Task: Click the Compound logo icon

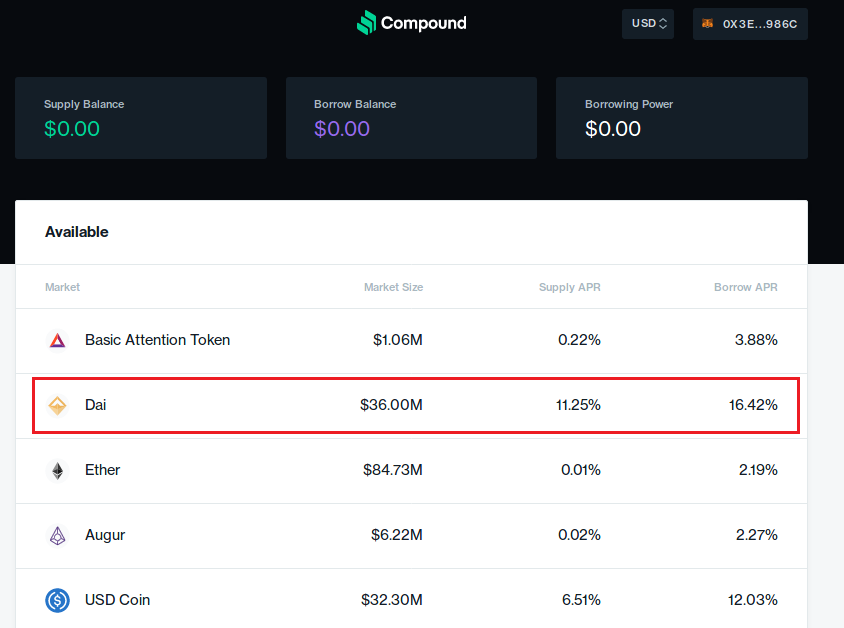Action: [x=367, y=23]
